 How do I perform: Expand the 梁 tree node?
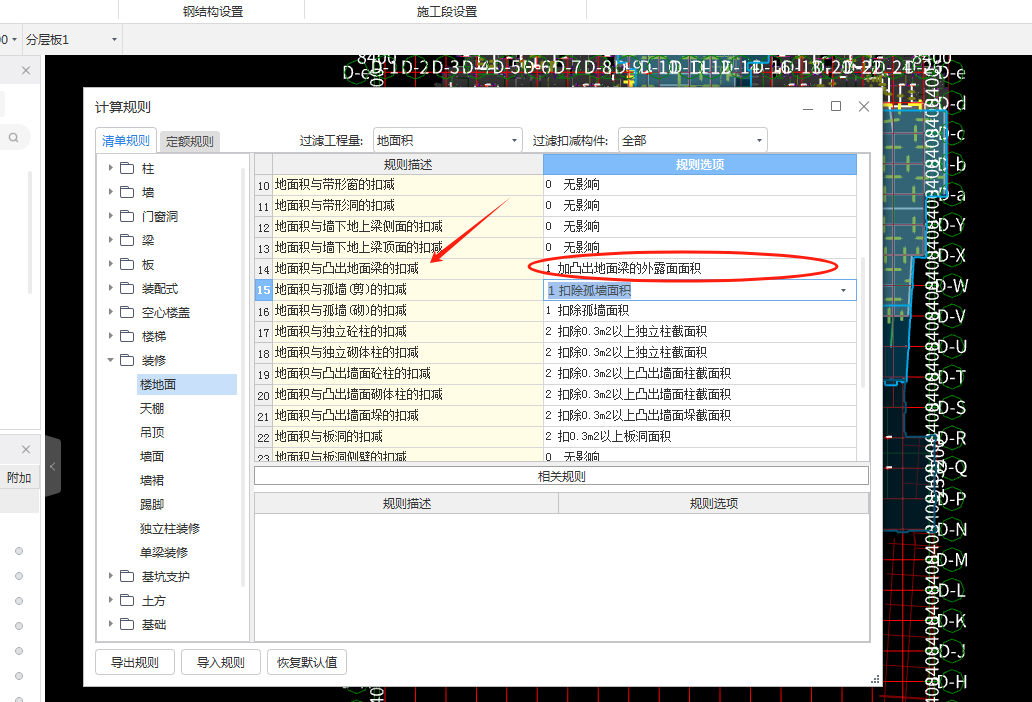click(x=111, y=240)
